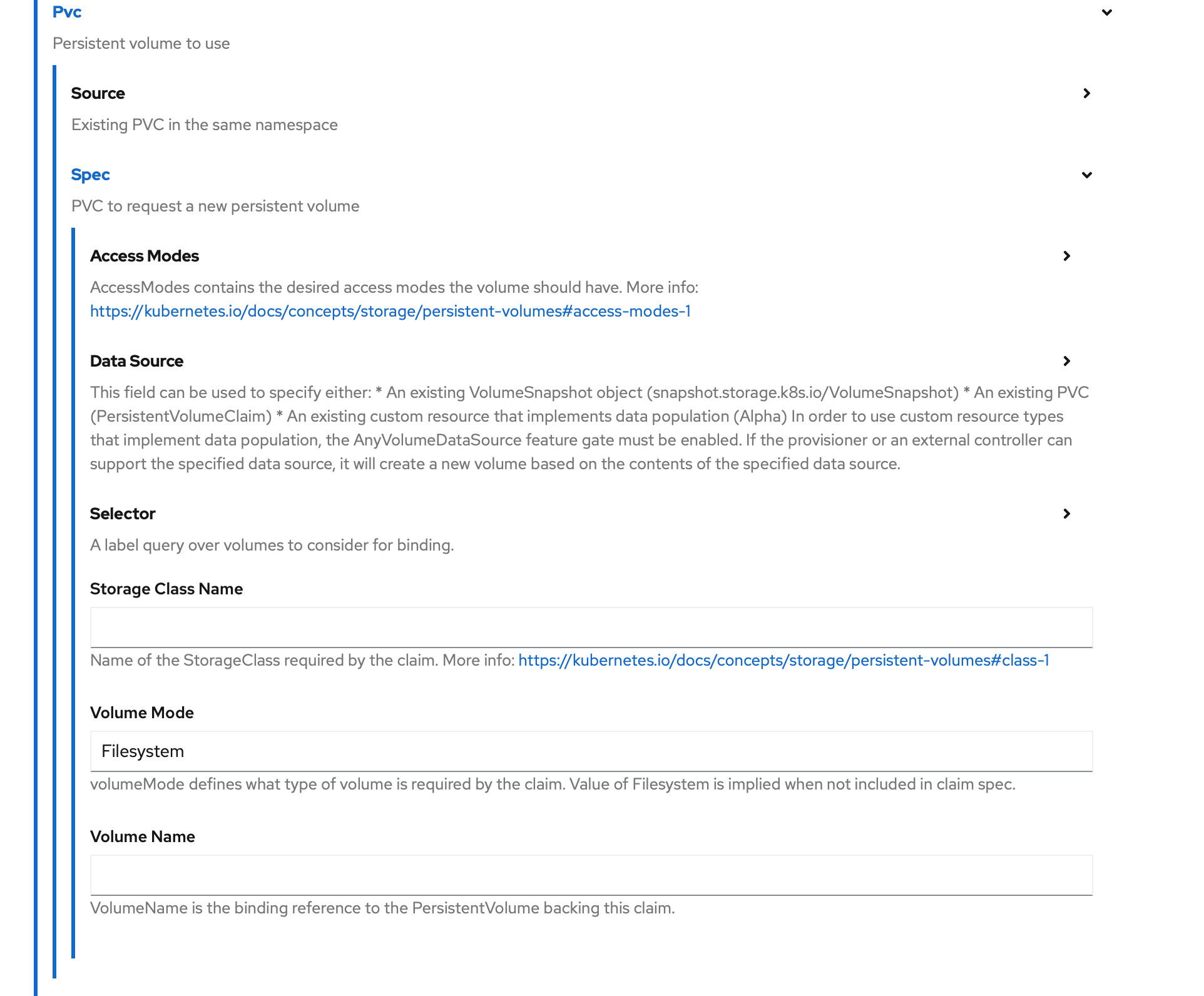Collapse the Pvc section chevron
1204x996 pixels.
[1106, 13]
